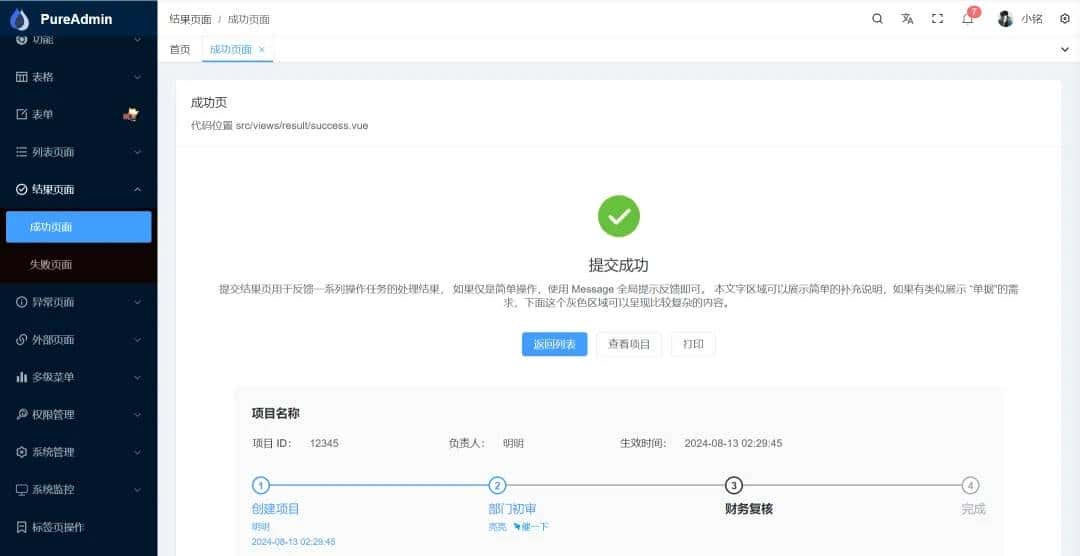Click the 查看项目 button

(629, 344)
